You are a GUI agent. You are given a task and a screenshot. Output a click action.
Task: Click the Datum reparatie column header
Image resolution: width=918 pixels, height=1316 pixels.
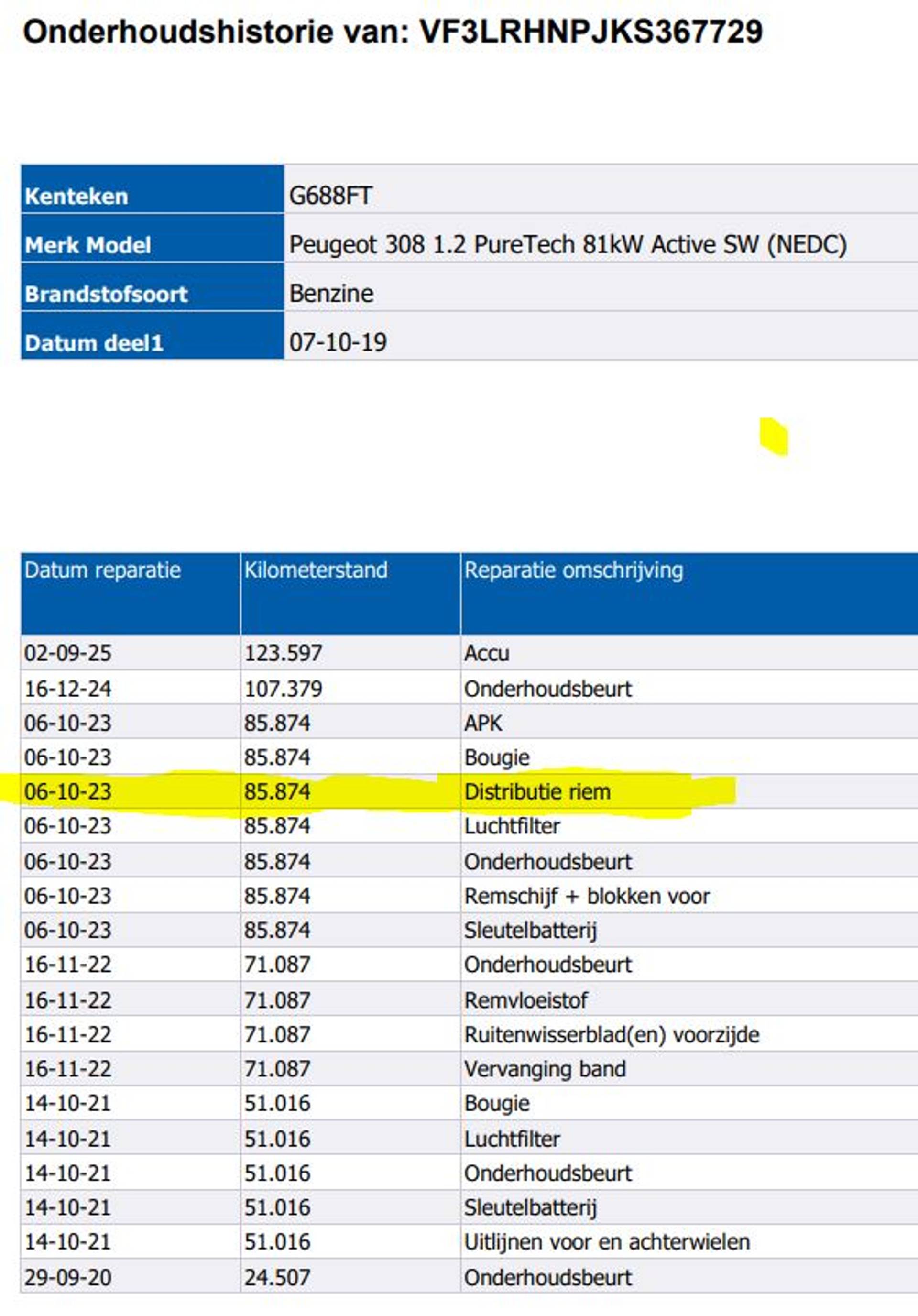(x=103, y=570)
